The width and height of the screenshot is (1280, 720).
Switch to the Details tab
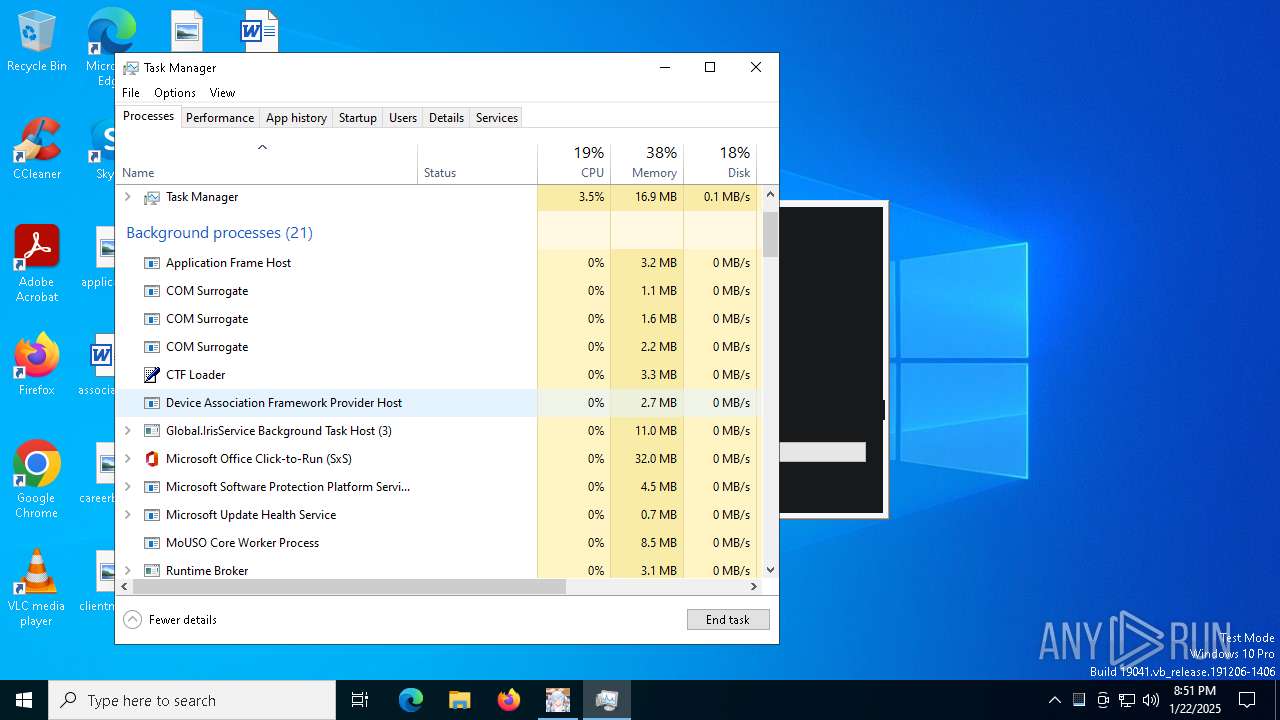(446, 118)
